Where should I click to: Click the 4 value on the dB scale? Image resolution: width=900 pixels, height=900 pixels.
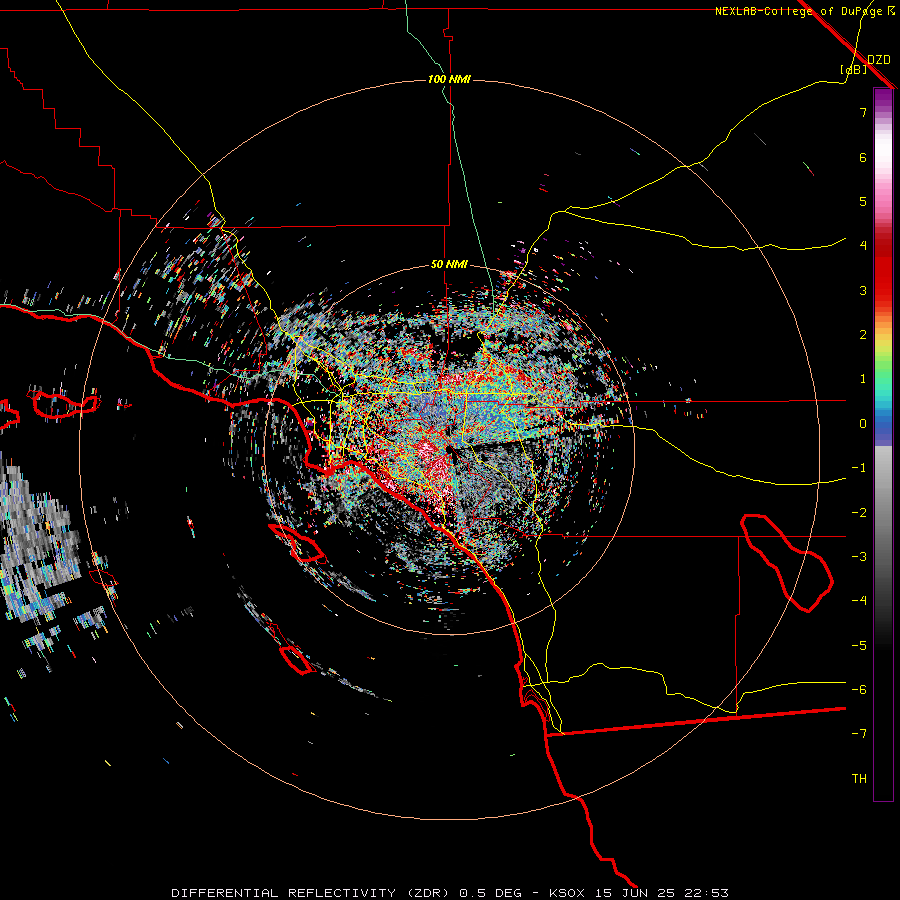click(x=863, y=246)
